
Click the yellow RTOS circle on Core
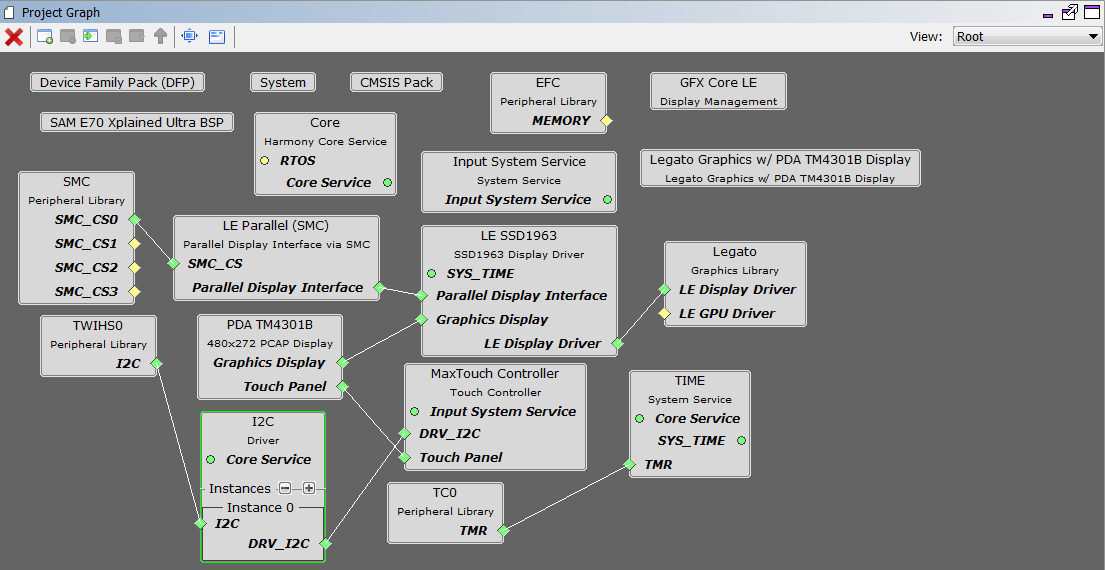(x=264, y=161)
